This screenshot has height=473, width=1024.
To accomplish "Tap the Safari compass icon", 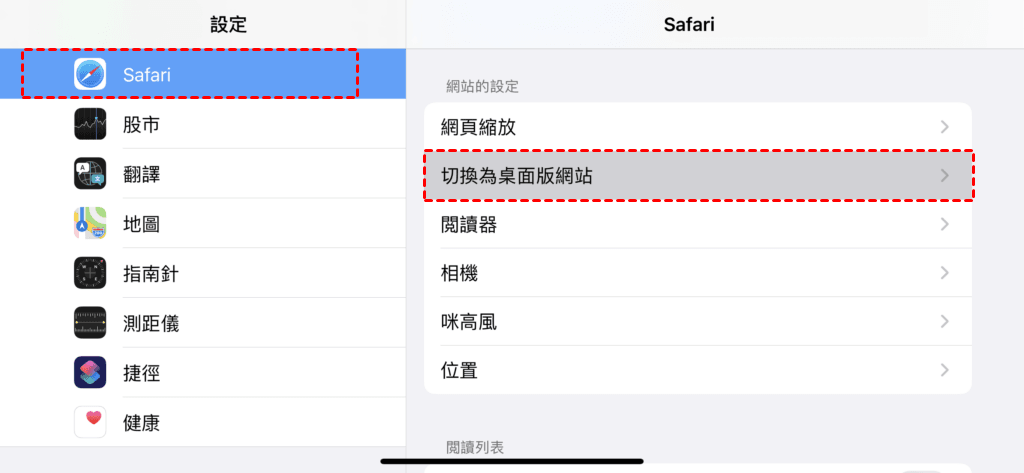I will coord(90,74).
